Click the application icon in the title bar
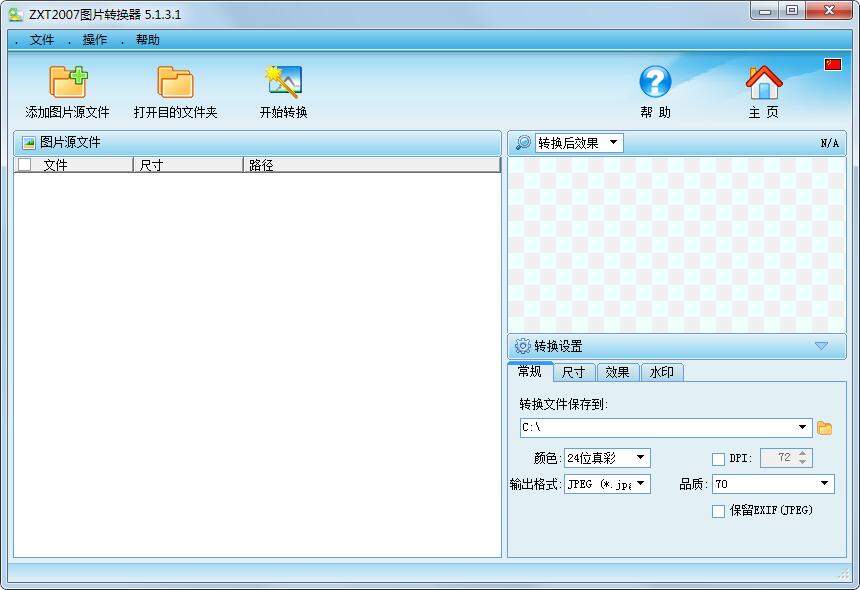The width and height of the screenshot is (860, 590). pyautogui.click(x=13, y=13)
